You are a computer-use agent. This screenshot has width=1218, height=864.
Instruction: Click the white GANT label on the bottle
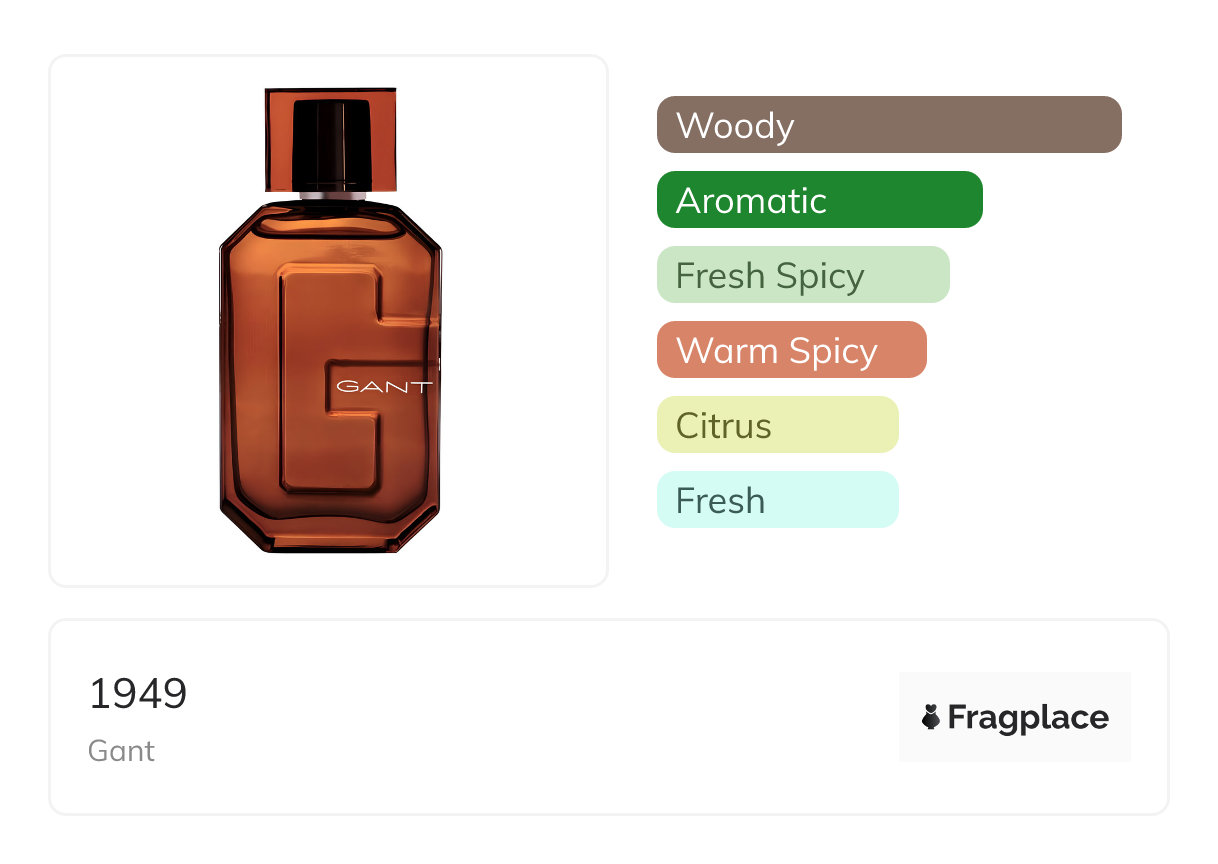point(385,386)
